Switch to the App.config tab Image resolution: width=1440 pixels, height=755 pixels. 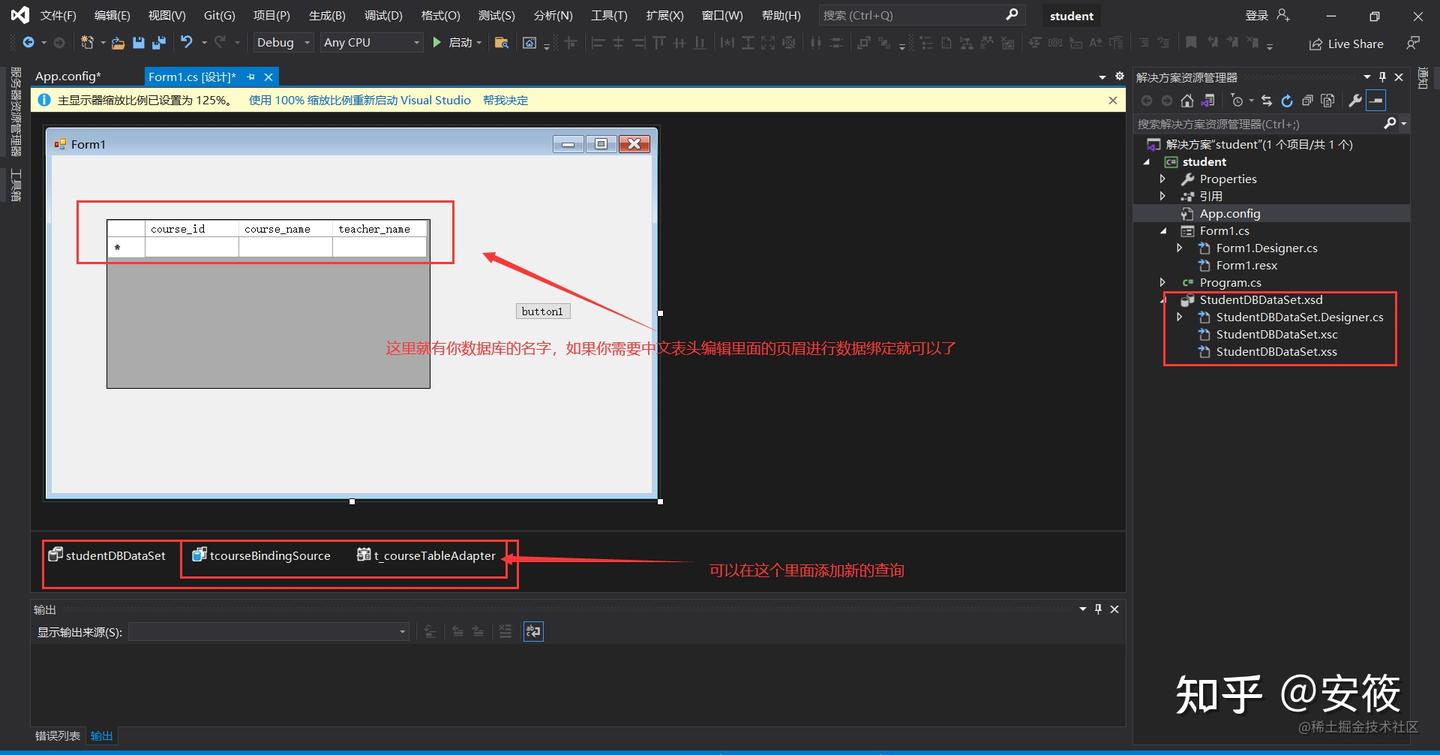pyautogui.click(x=66, y=76)
